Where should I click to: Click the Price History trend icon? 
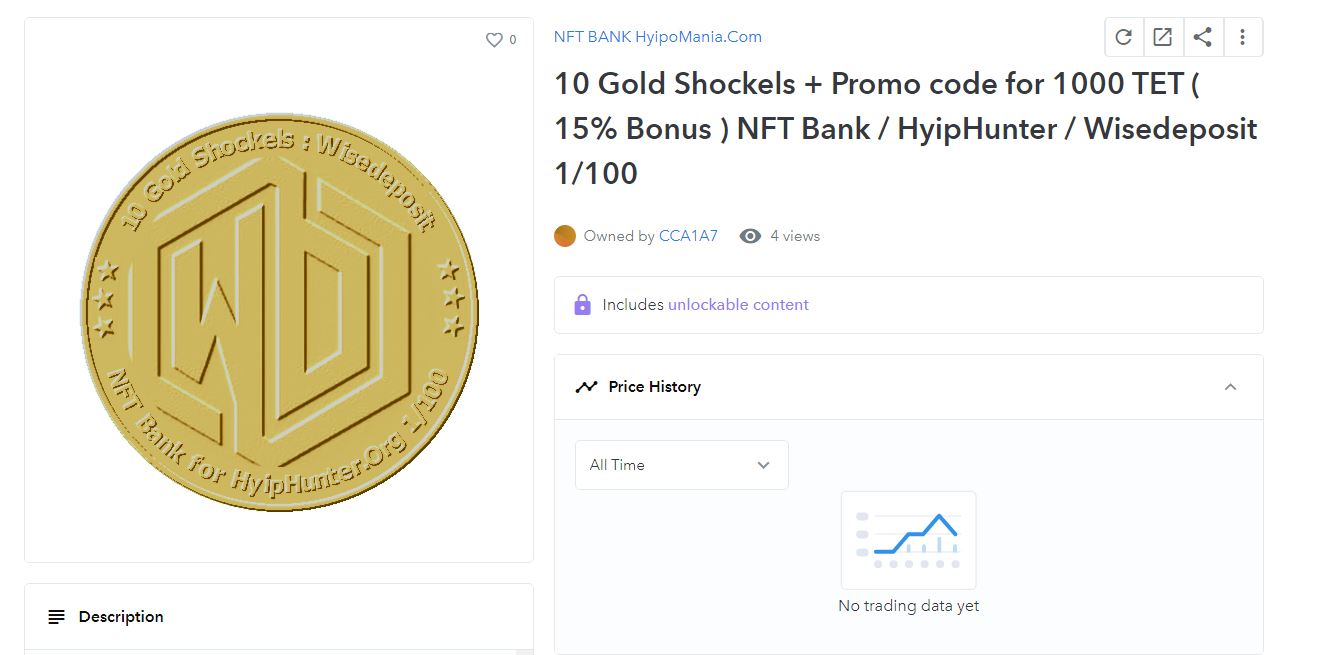586,387
